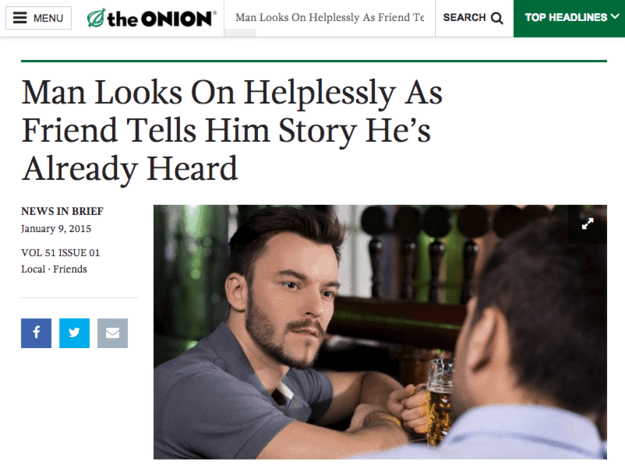Click the SEARCH label in header
Screen dimensions: 625x475
[464, 18]
